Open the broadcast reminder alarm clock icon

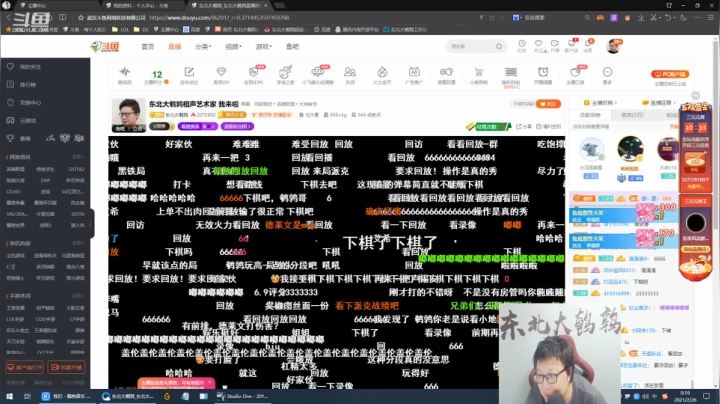click(x=543, y=72)
